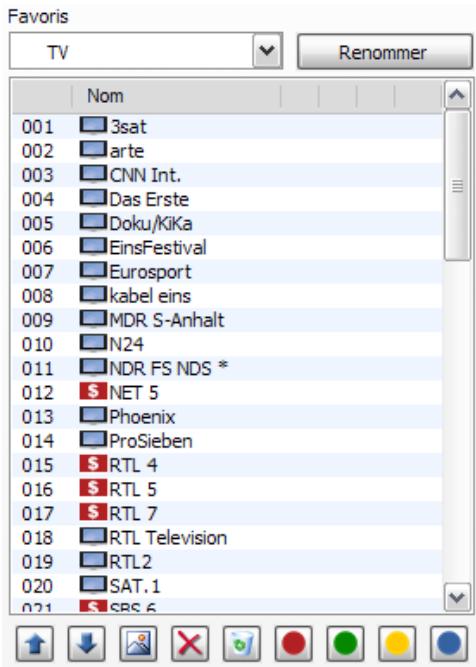Viewport: 476px width, 667px height.
Task: Click the TV icon beside EinsFestival
Action: [x=93, y=247]
